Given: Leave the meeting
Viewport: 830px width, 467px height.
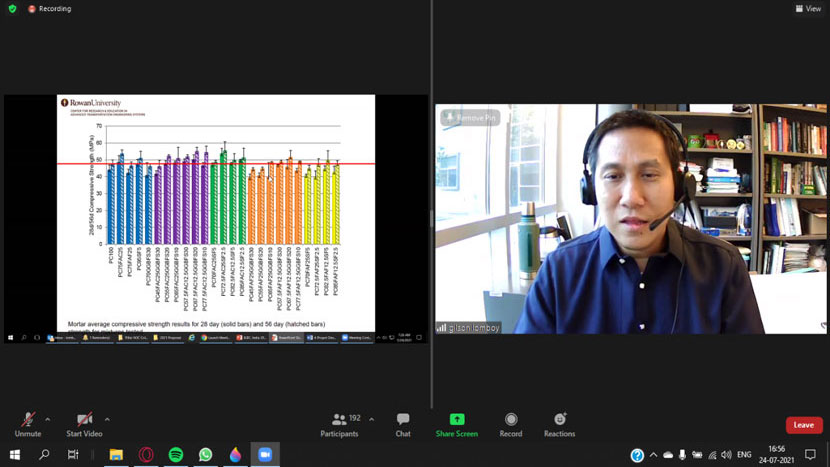Looking at the screenshot, I should click(804, 425).
